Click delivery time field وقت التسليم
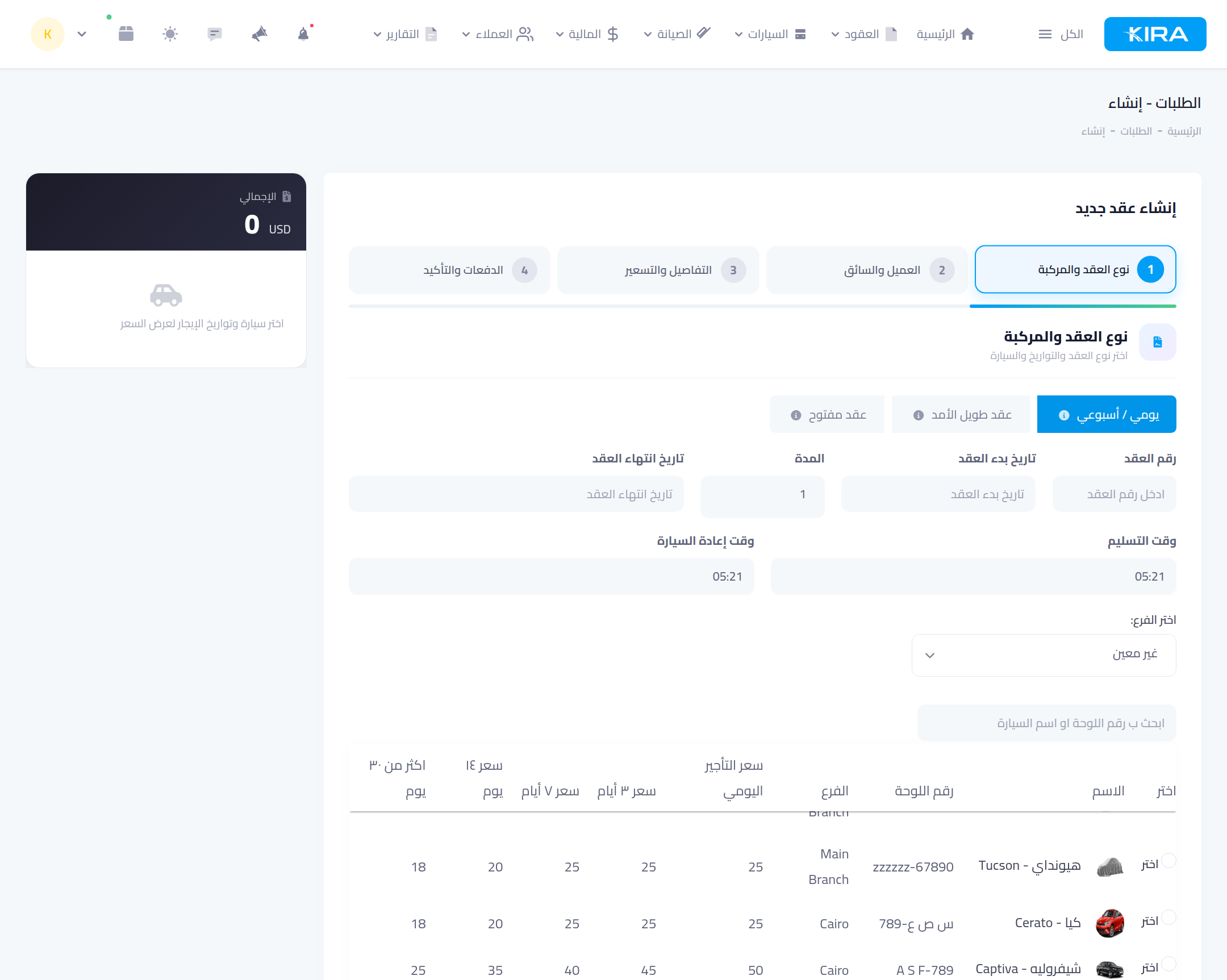Viewport: 1227px width, 980px height. point(973,576)
